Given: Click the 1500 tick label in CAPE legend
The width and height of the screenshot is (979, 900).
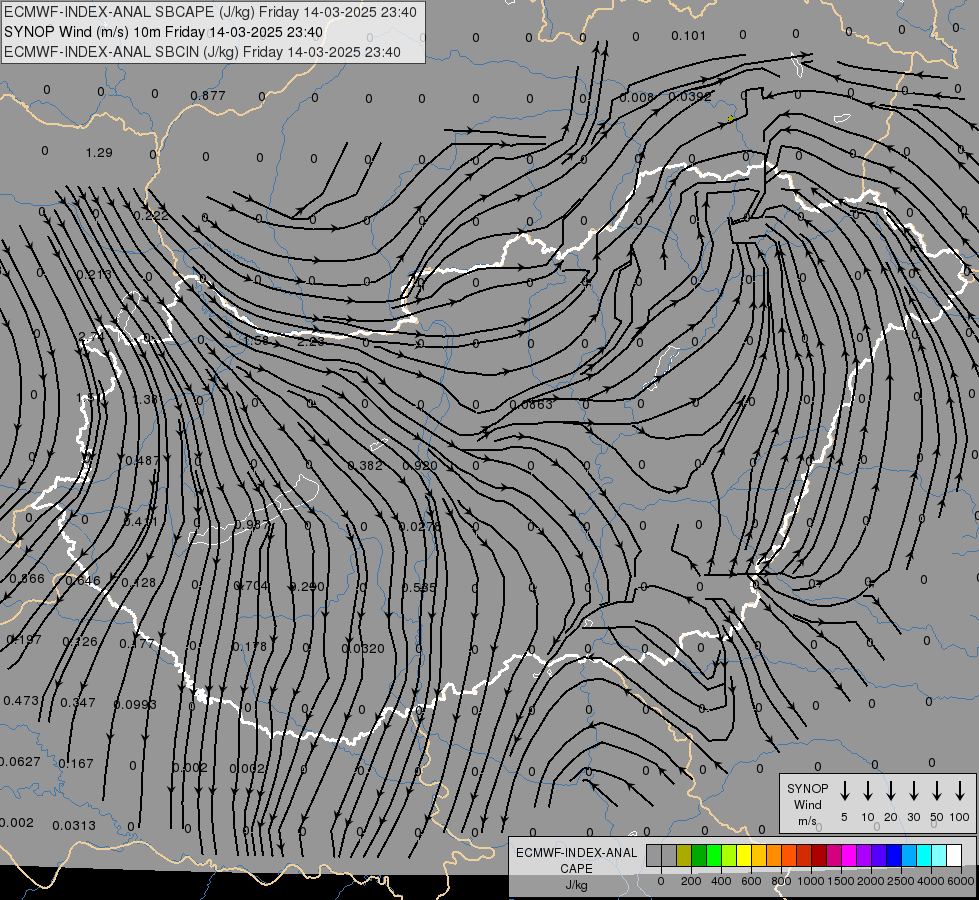Looking at the screenshot, I should pos(841,881).
